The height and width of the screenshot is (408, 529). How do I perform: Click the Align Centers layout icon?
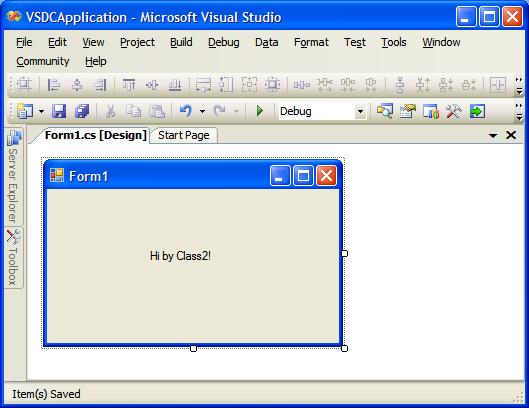[77, 84]
